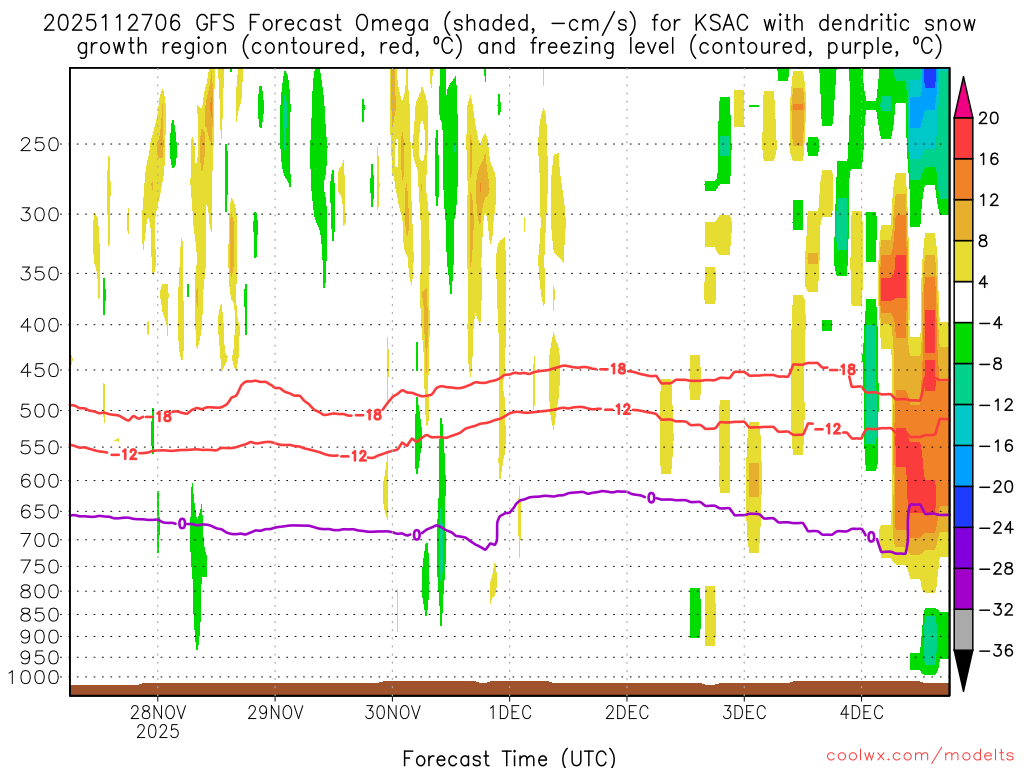1024x768 pixels.
Task: Click the 550 pressure level label
Action: [40, 447]
